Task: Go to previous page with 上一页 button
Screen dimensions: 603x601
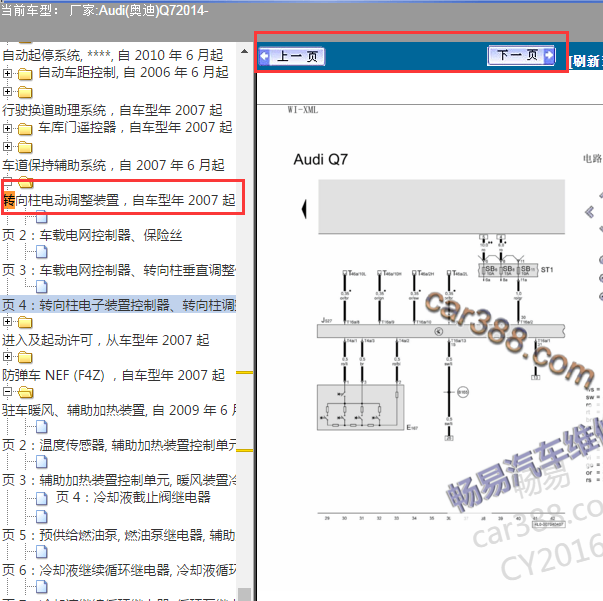Action: pos(292,57)
